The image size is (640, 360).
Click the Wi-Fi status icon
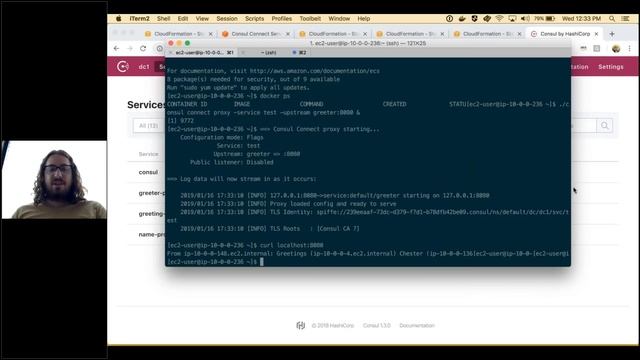coord(499,18)
